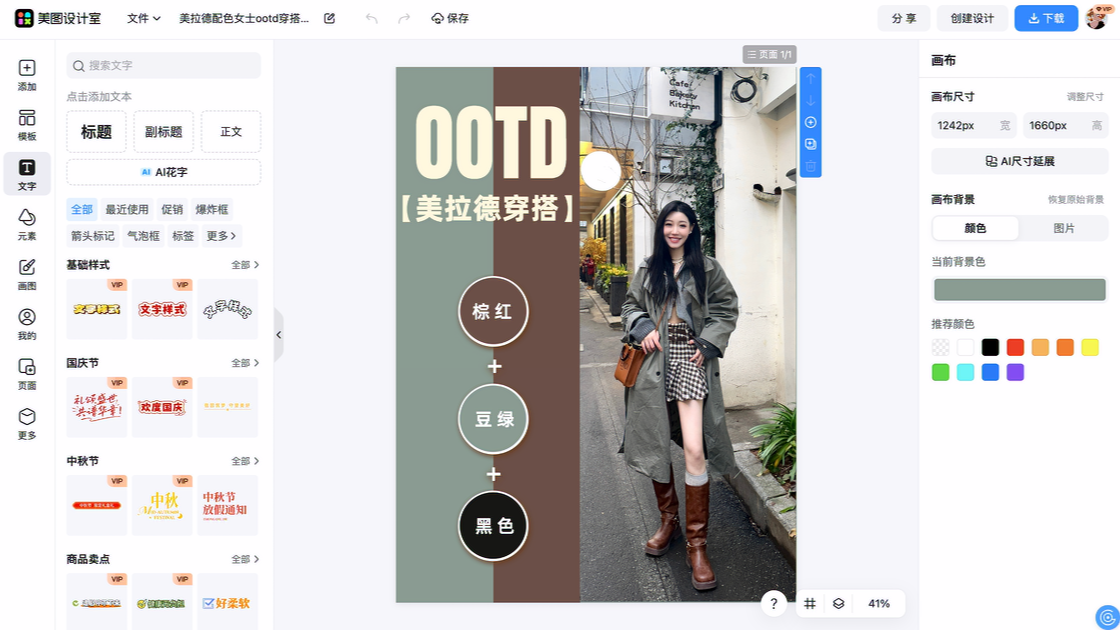The width and height of the screenshot is (1120, 630).
Task: Toggle the grid icon at bottom bar
Action: 811,603
